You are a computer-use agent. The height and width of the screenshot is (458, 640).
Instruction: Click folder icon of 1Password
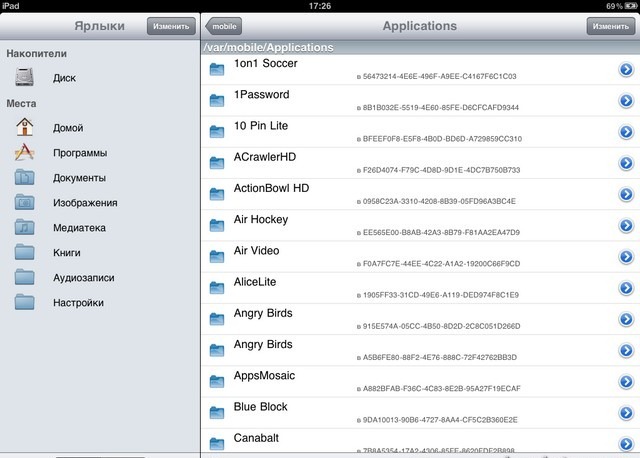217,100
